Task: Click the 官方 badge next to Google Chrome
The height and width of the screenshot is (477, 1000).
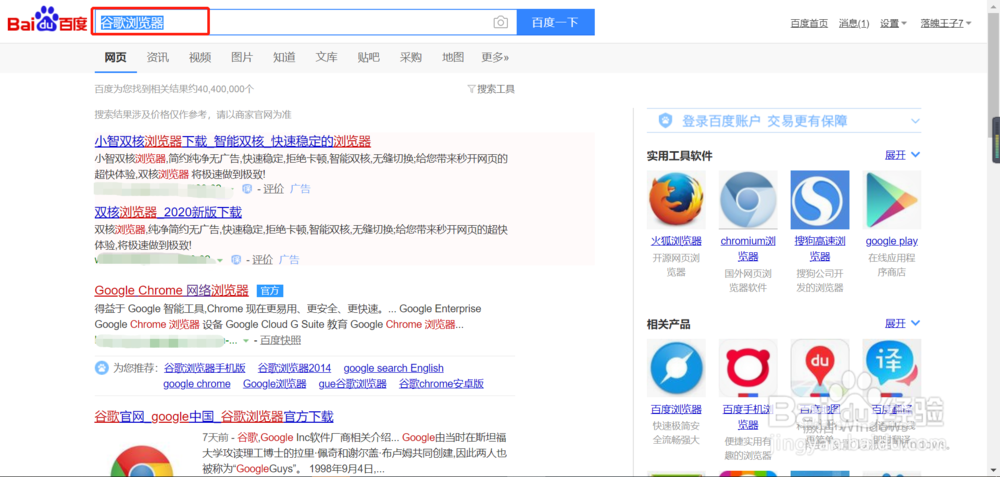Action: 270,291
